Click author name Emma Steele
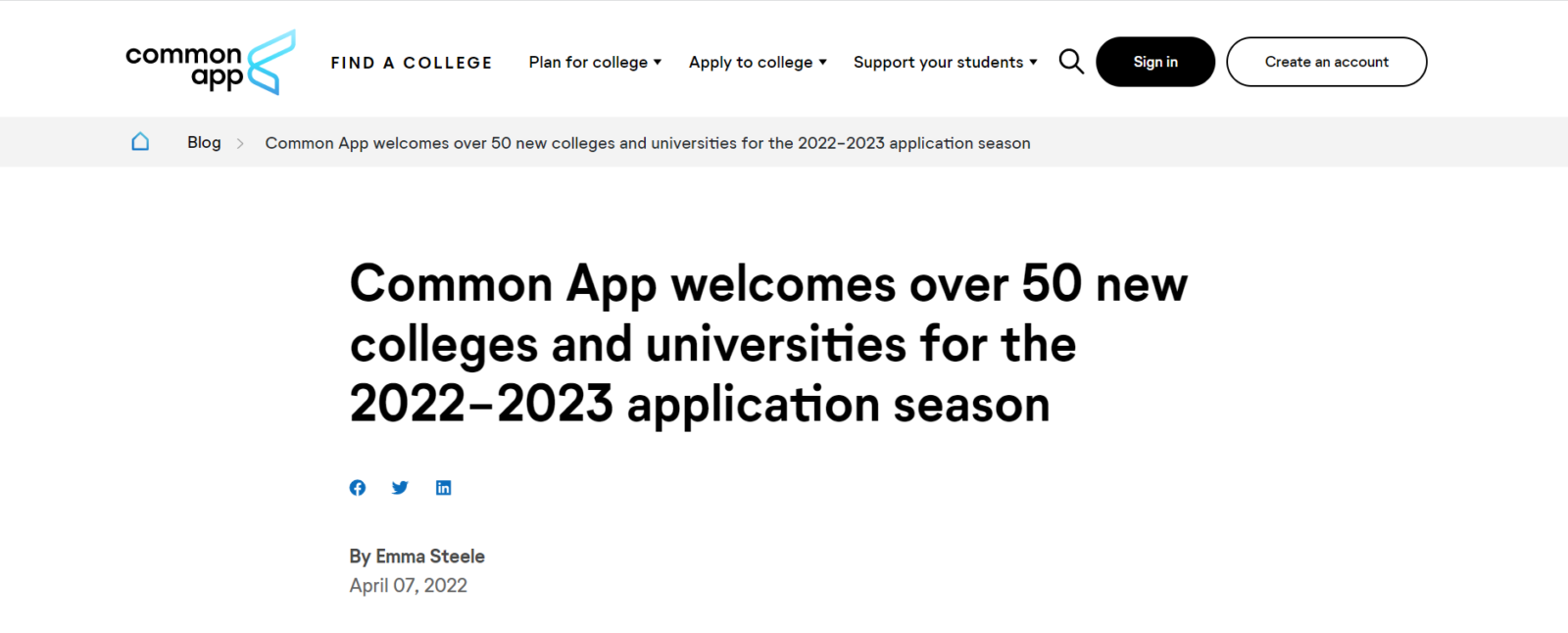Image resolution: width=1568 pixels, height=633 pixels. coord(430,556)
